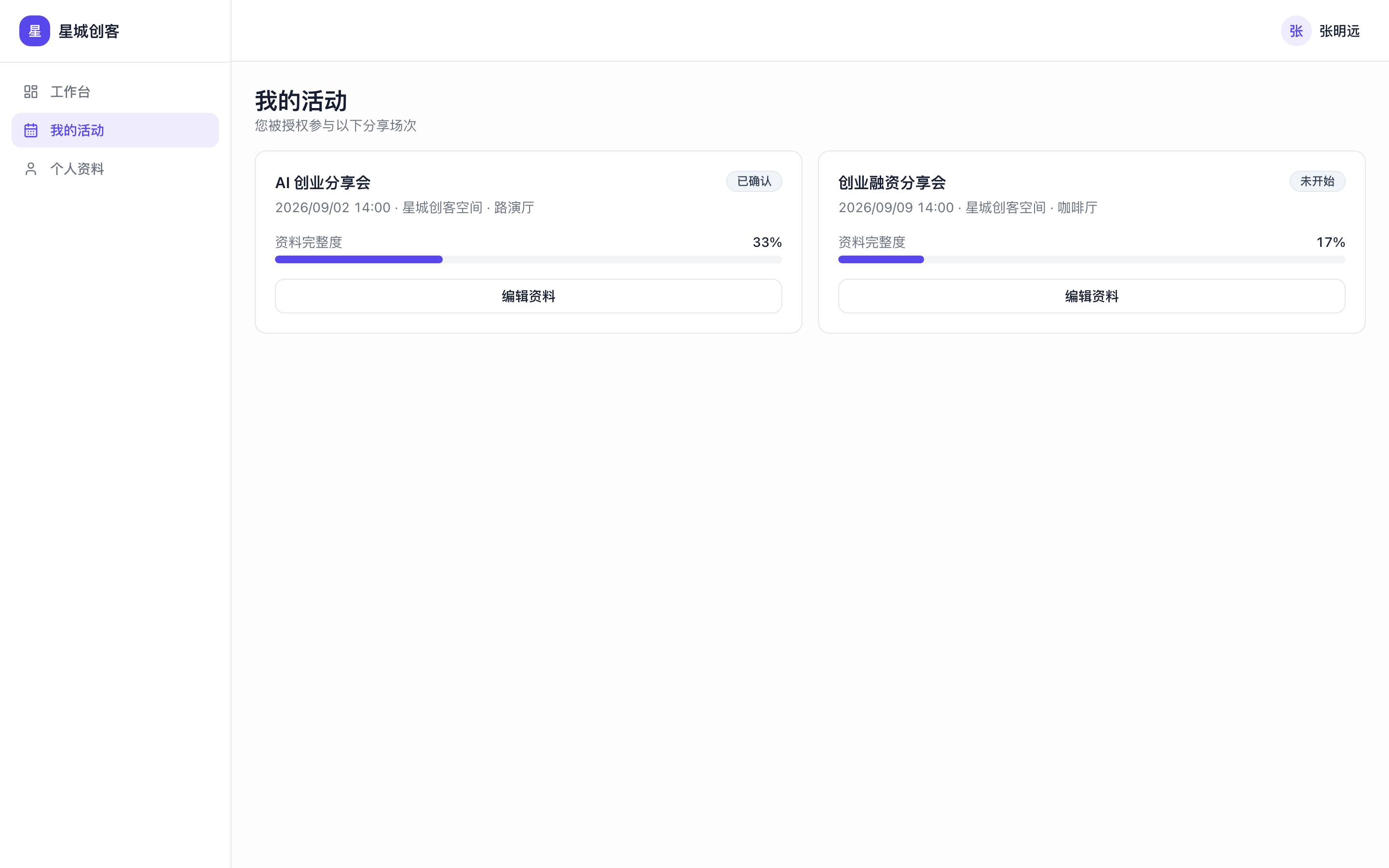The image size is (1389, 868).
Task: Click the 星城创客 brand name text
Action: click(x=89, y=31)
